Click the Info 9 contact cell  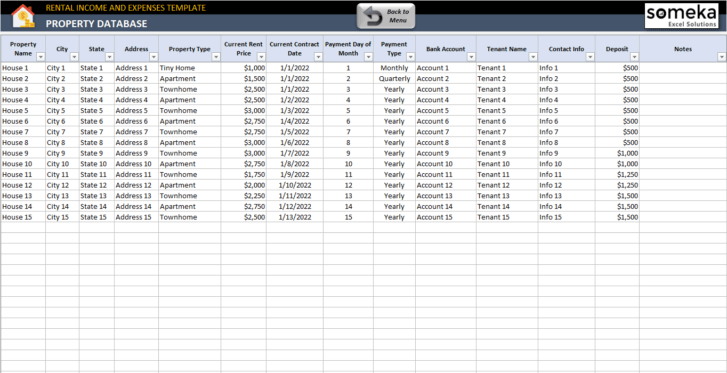point(567,153)
